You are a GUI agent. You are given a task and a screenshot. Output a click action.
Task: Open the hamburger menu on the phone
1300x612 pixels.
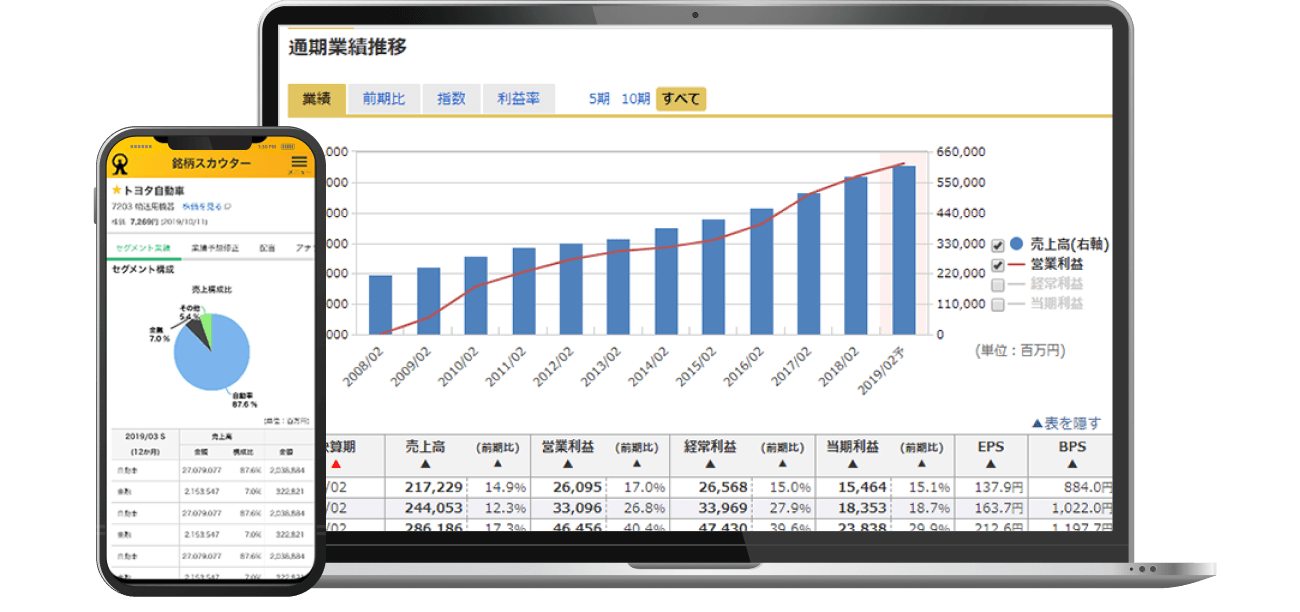click(299, 162)
